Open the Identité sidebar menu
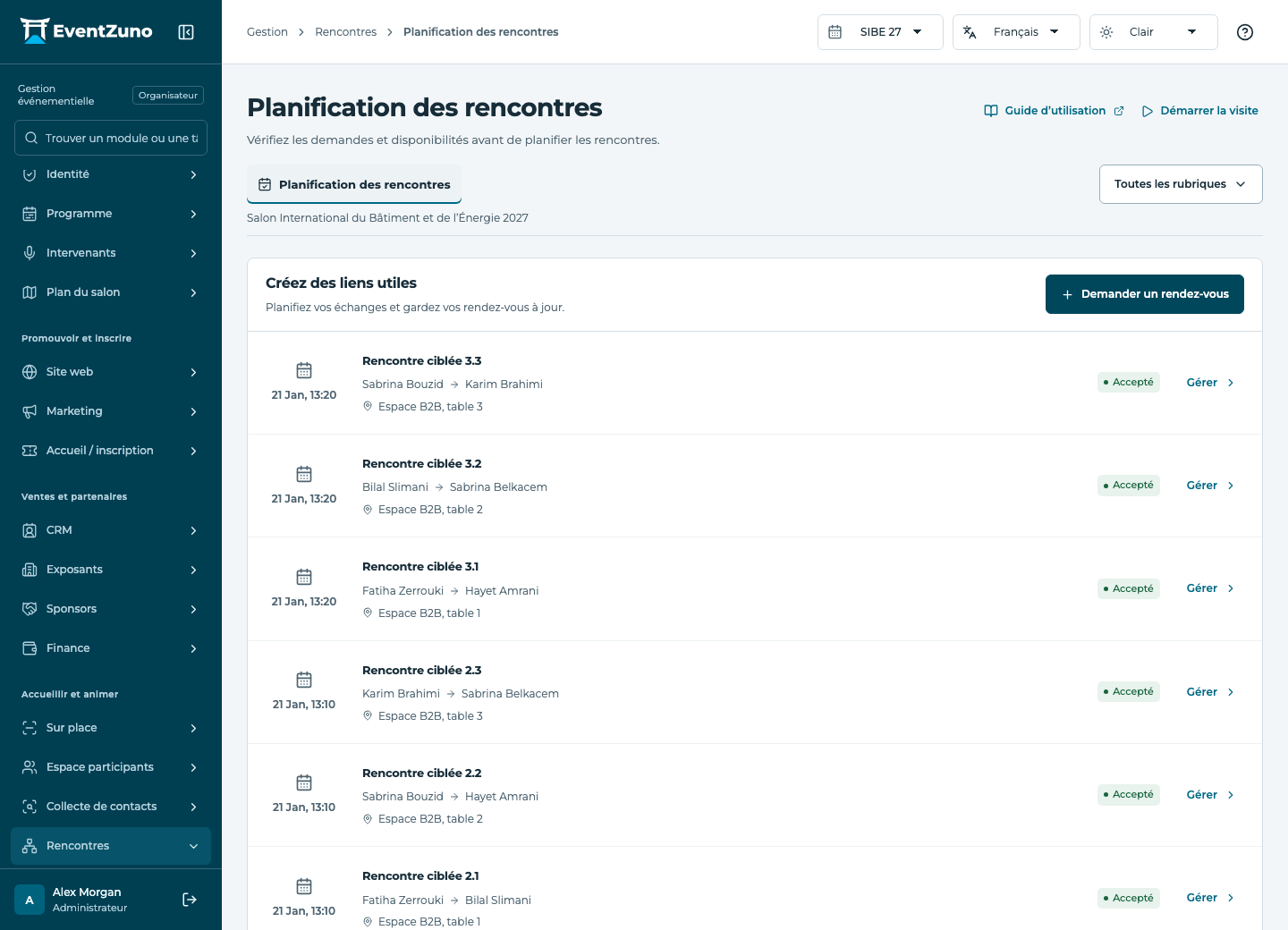The height and width of the screenshot is (930, 1288). 111,174
